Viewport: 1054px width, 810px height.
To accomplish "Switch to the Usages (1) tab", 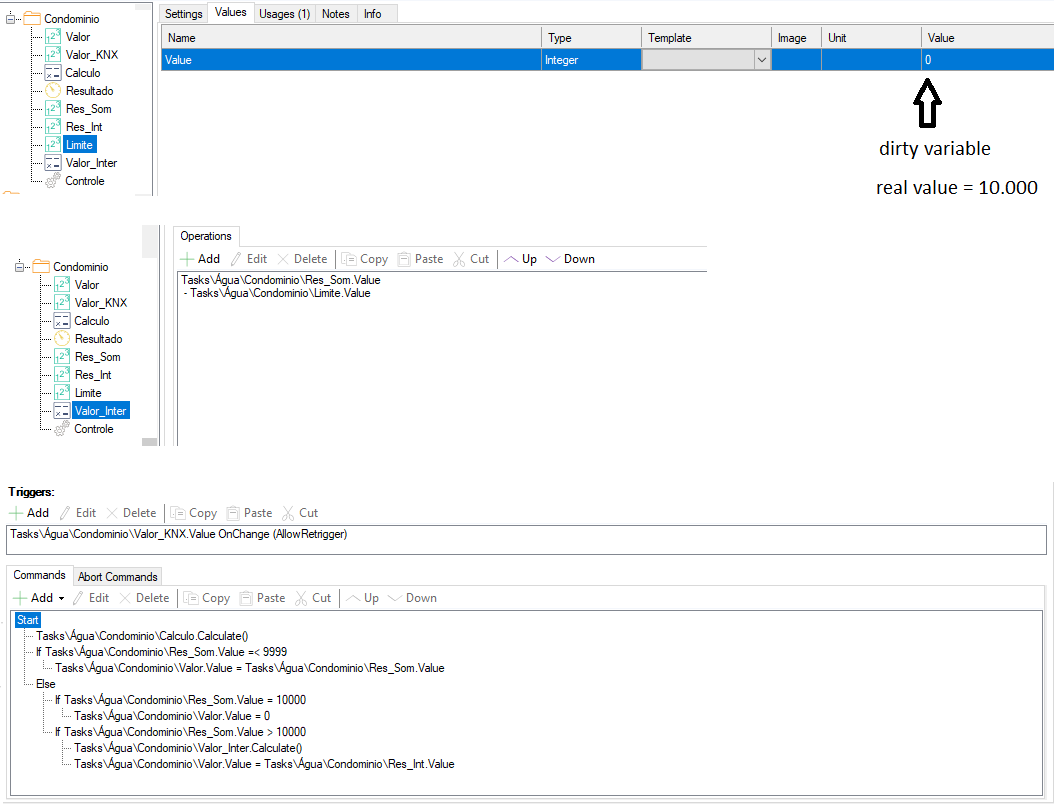I will click(x=284, y=13).
